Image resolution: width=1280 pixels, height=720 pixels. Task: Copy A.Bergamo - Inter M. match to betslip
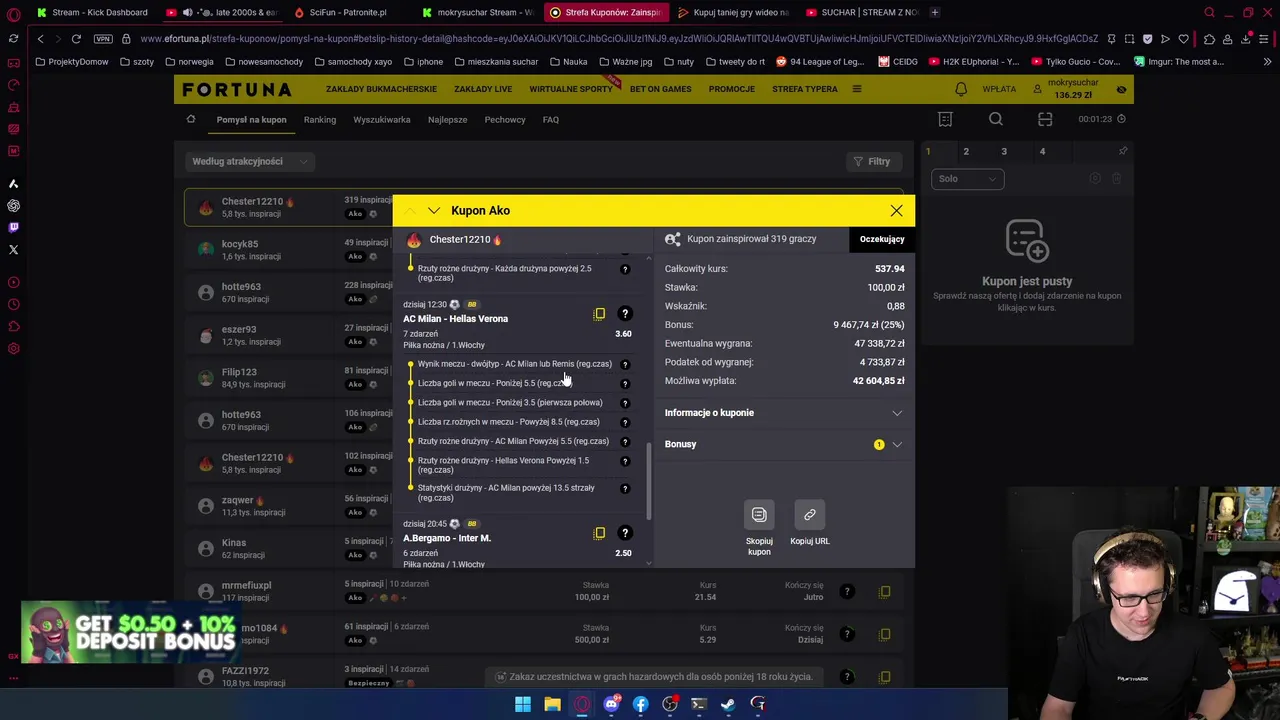[x=600, y=533]
